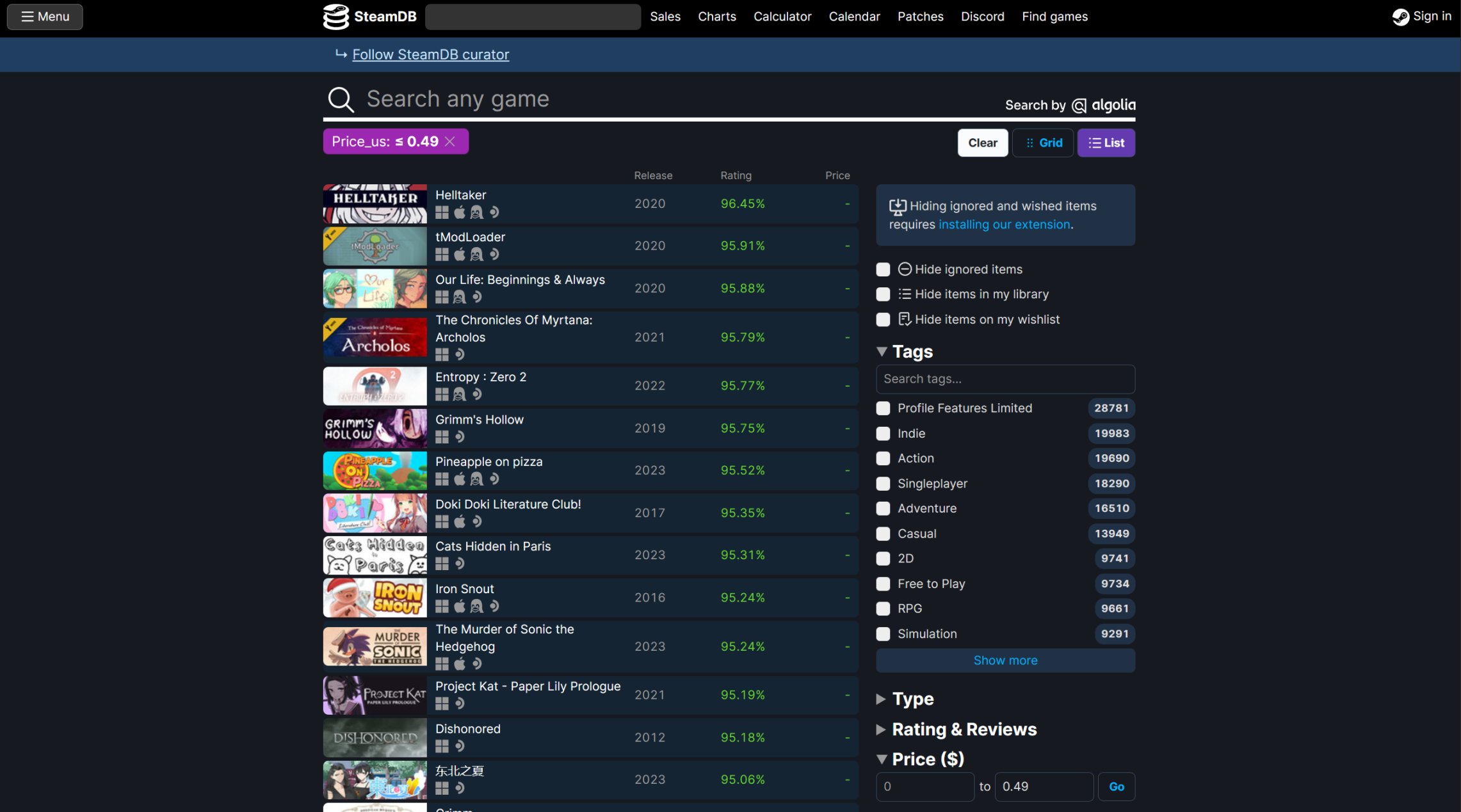1461x812 pixels.
Task: Collapse the Price ($) section
Action: [920, 759]
